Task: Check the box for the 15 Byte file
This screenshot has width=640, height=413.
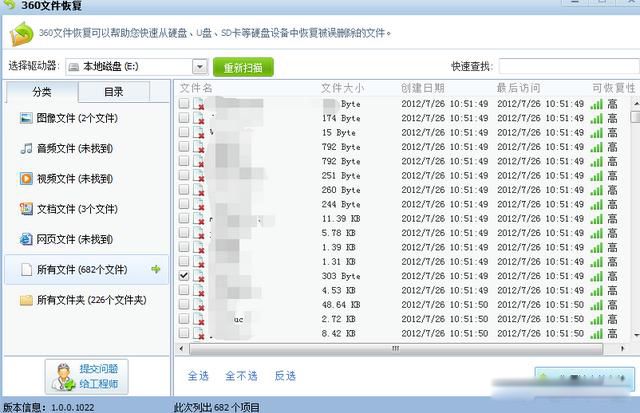Action: pos(184,132)
